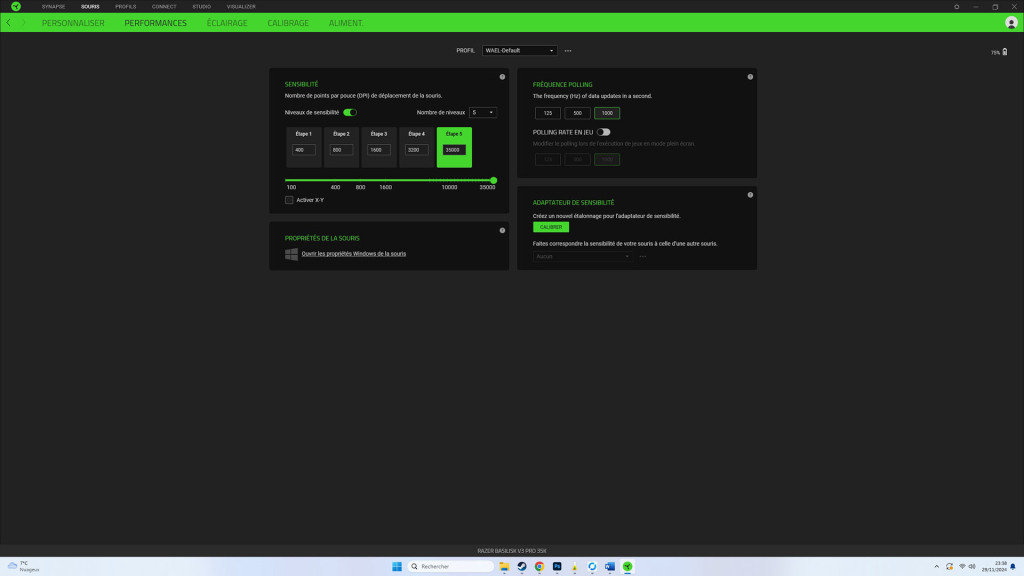Open Windows mouse properties link
Image resolution: width=1024 pixels, height=576 pixels.
coord(353,253)
